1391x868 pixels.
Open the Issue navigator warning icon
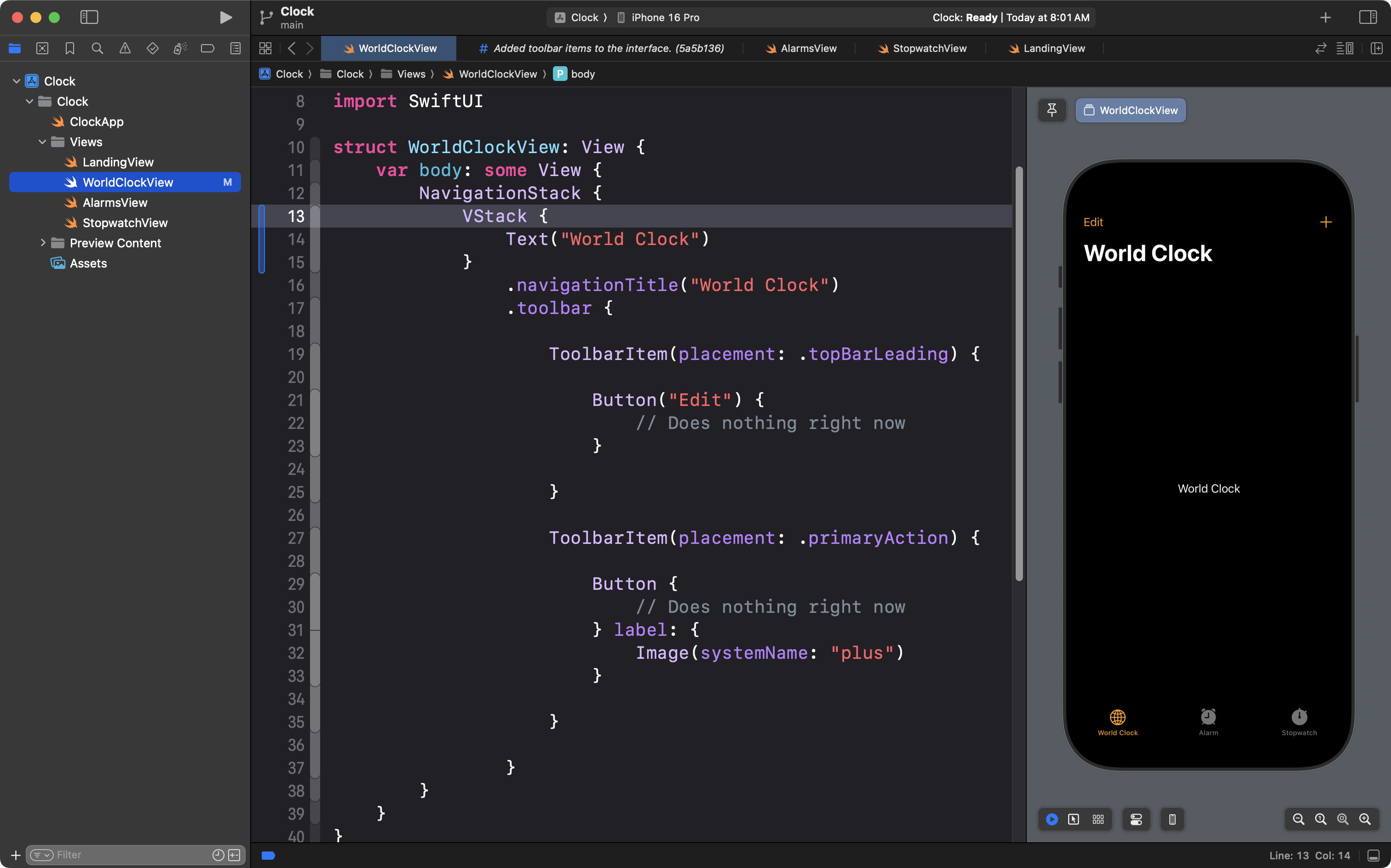click(125, 48)
